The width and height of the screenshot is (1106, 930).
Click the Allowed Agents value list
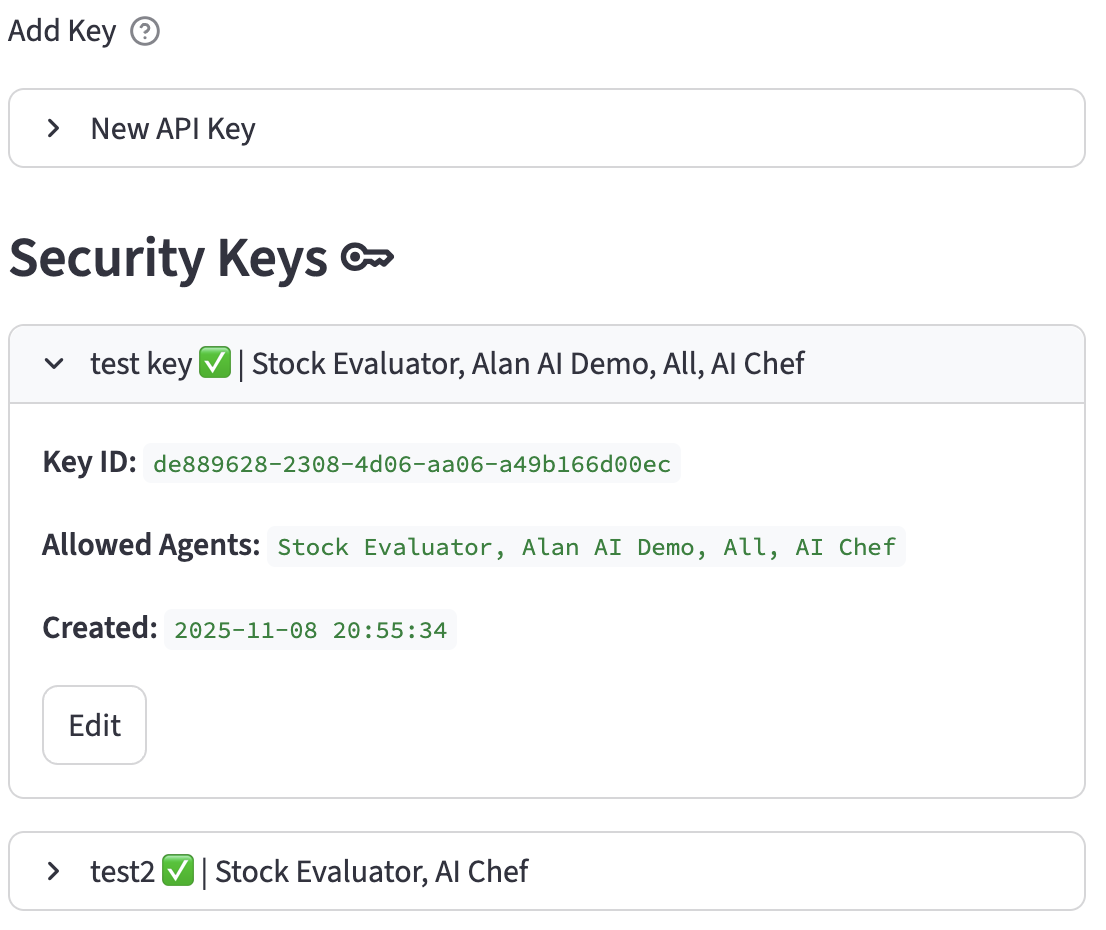tap(586, 547)
